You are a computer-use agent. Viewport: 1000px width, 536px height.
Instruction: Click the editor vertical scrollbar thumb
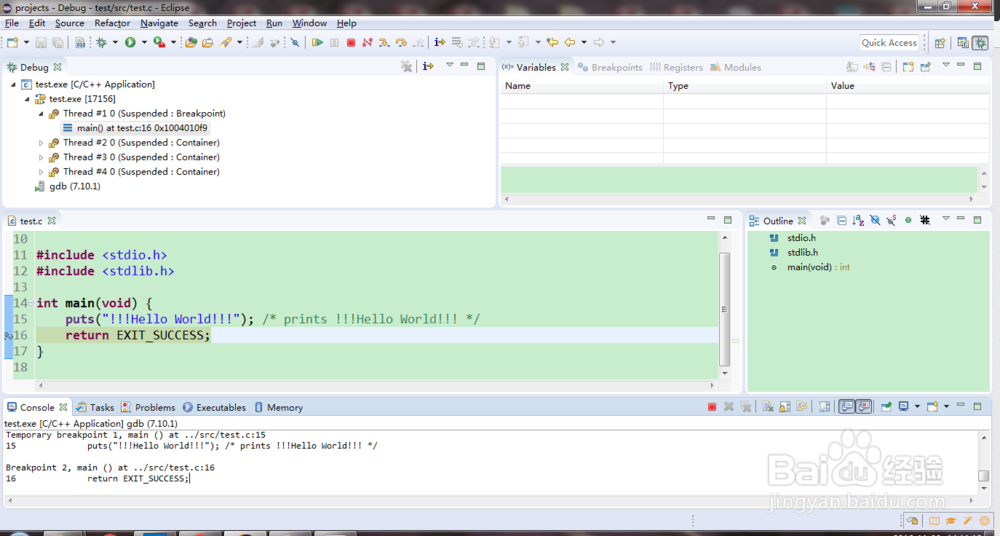pos(724,309)
